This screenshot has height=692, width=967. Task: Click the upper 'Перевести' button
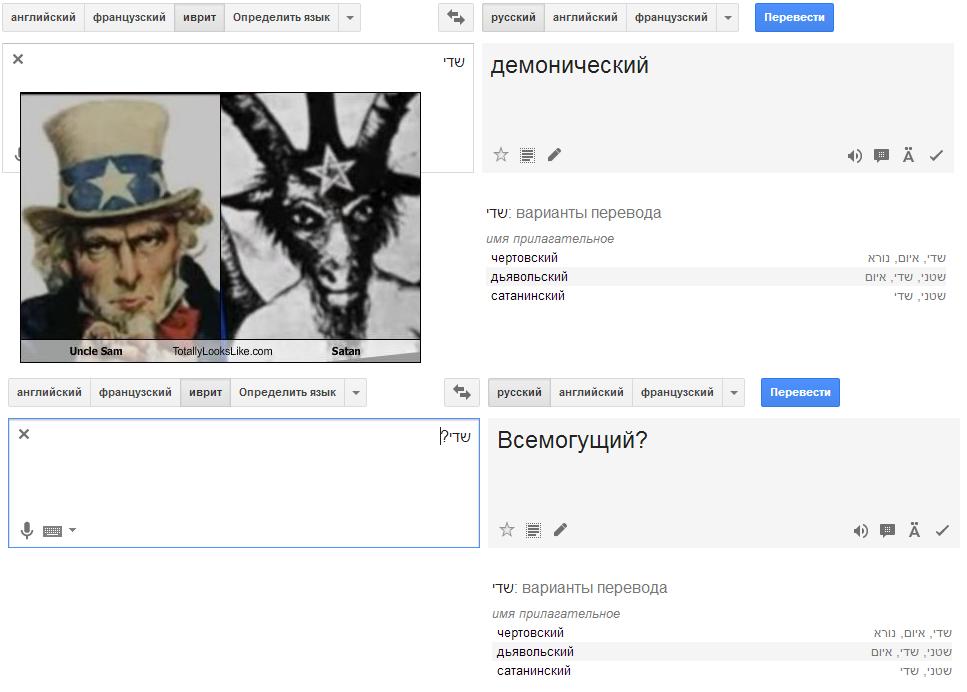click(794, 17)
